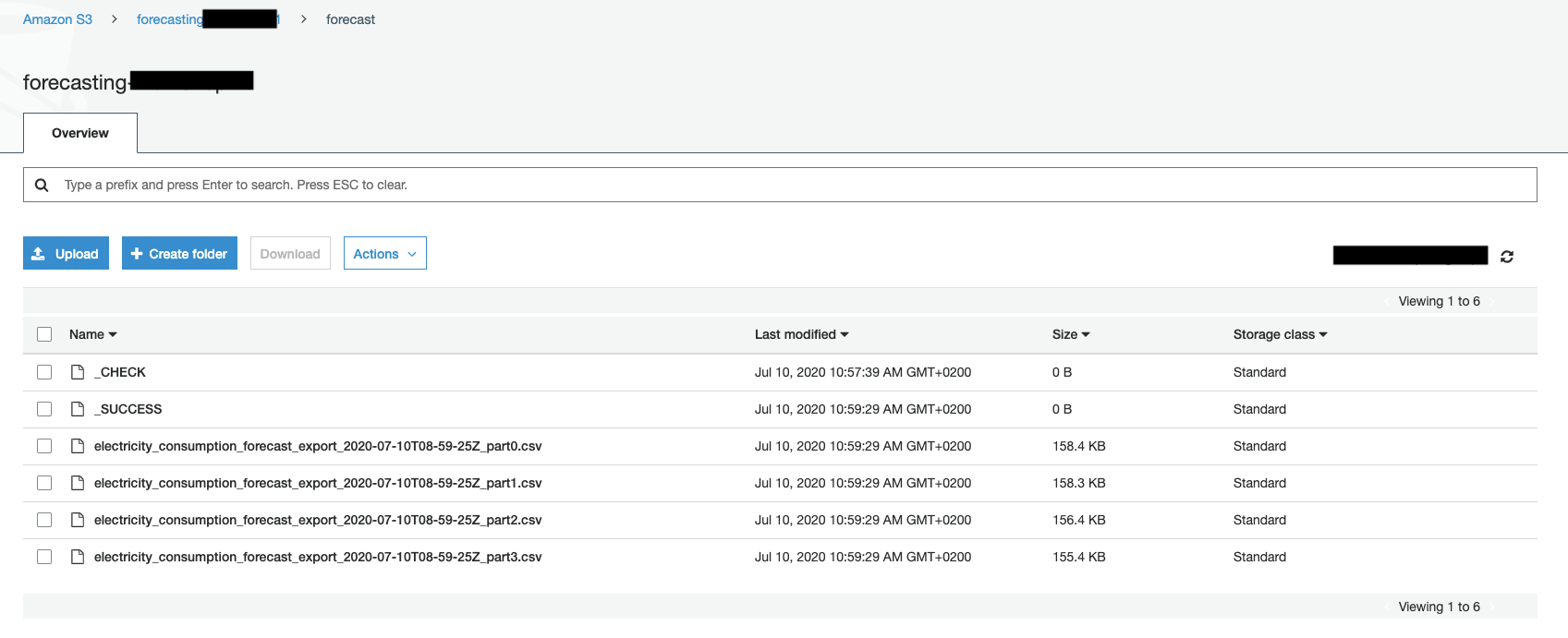Screen dimensions: 1568x638
Task: Click file icon for the part2.csv export
Action: [x=79, y=520]
